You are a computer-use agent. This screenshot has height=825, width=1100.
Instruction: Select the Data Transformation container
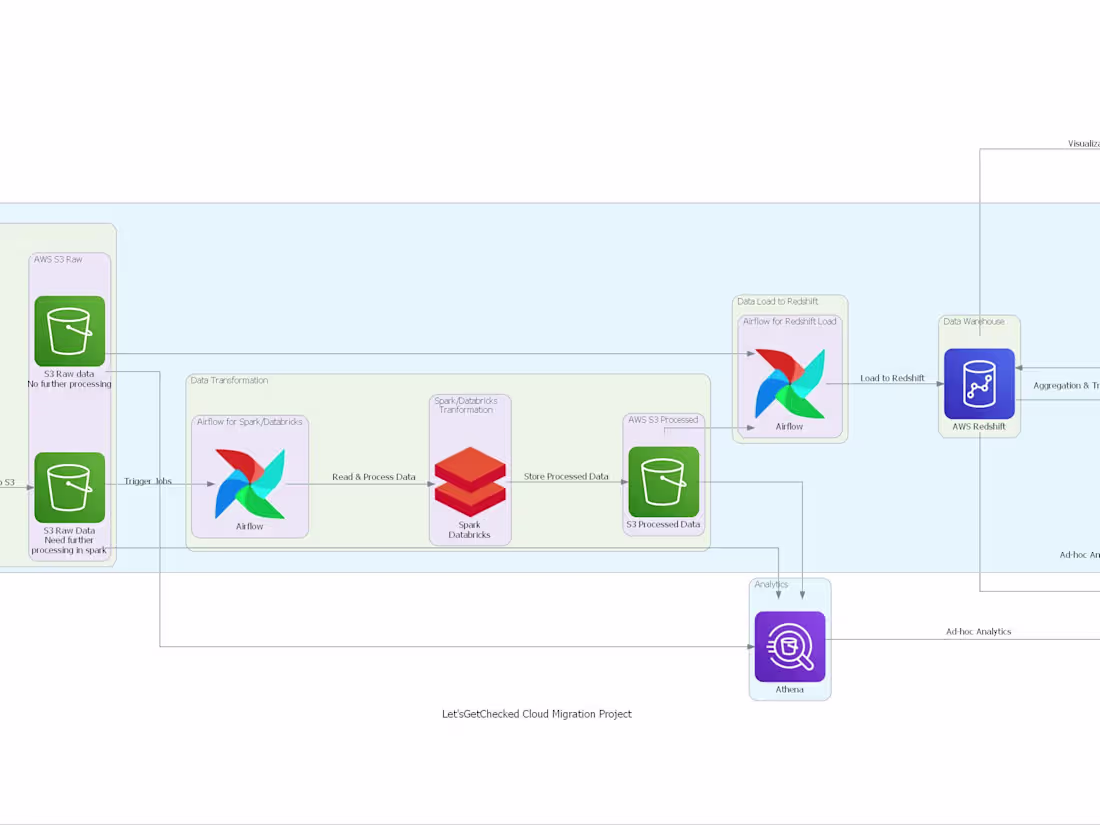[448, 385]
